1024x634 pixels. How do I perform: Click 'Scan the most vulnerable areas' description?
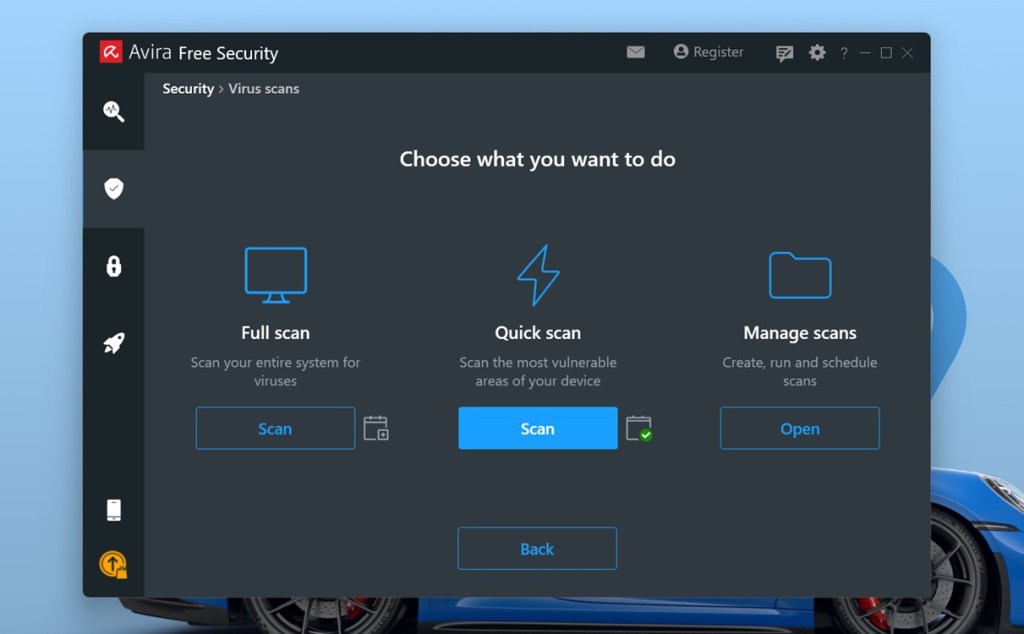[x=538, y=372]
